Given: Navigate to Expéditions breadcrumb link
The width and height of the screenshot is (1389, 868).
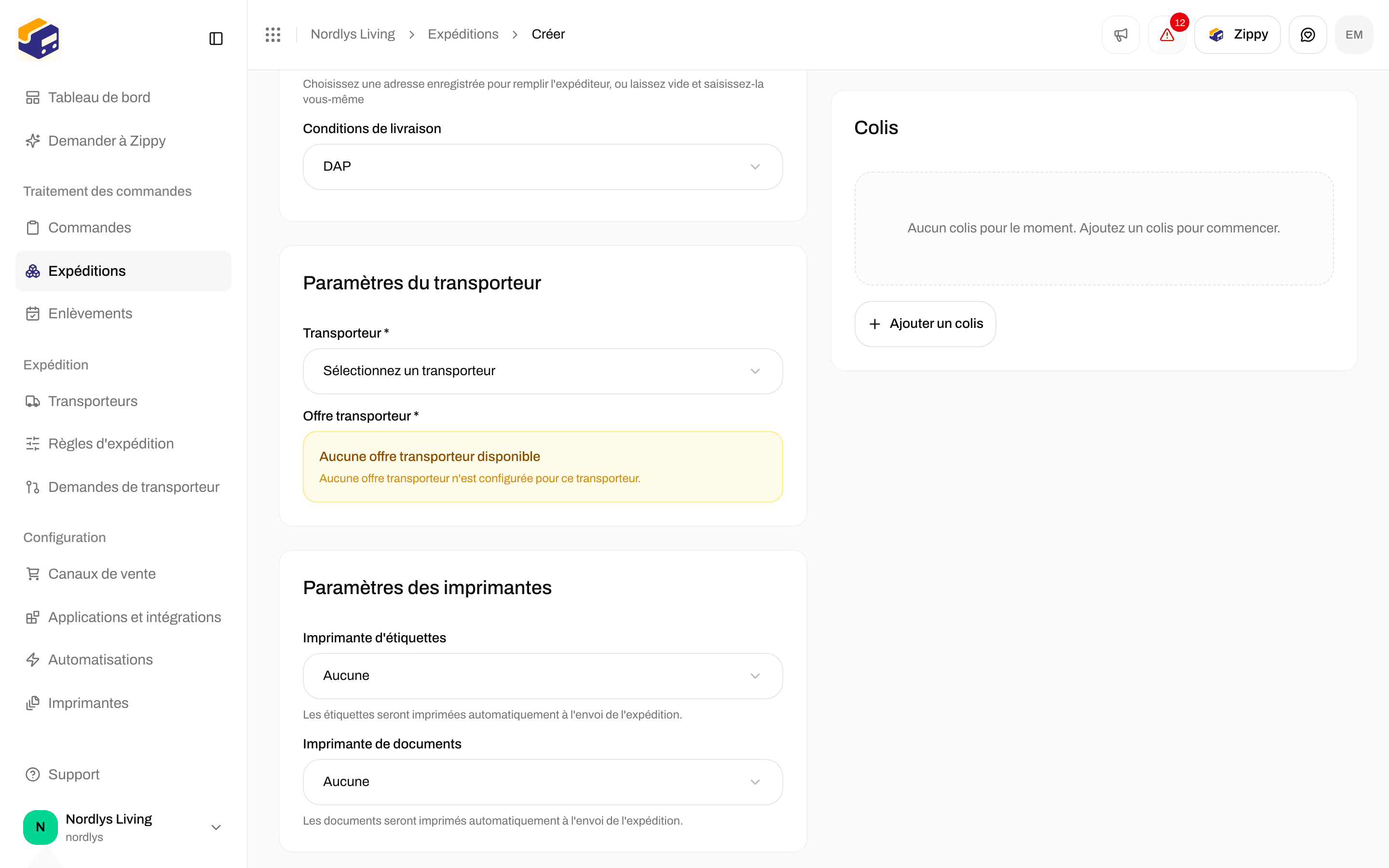Looking at the screenshot, I should click(x=463, y=34).
